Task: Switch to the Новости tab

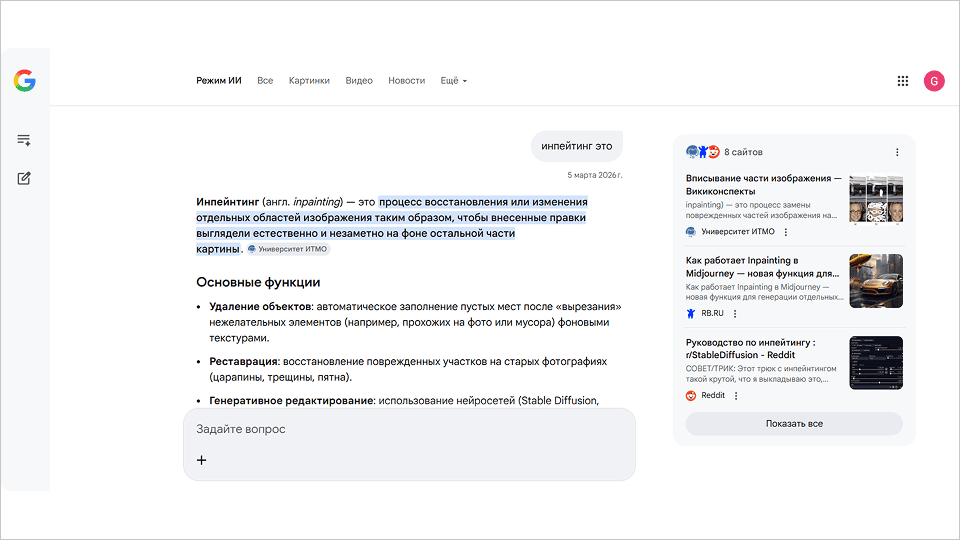Action: tap(407, 81)
